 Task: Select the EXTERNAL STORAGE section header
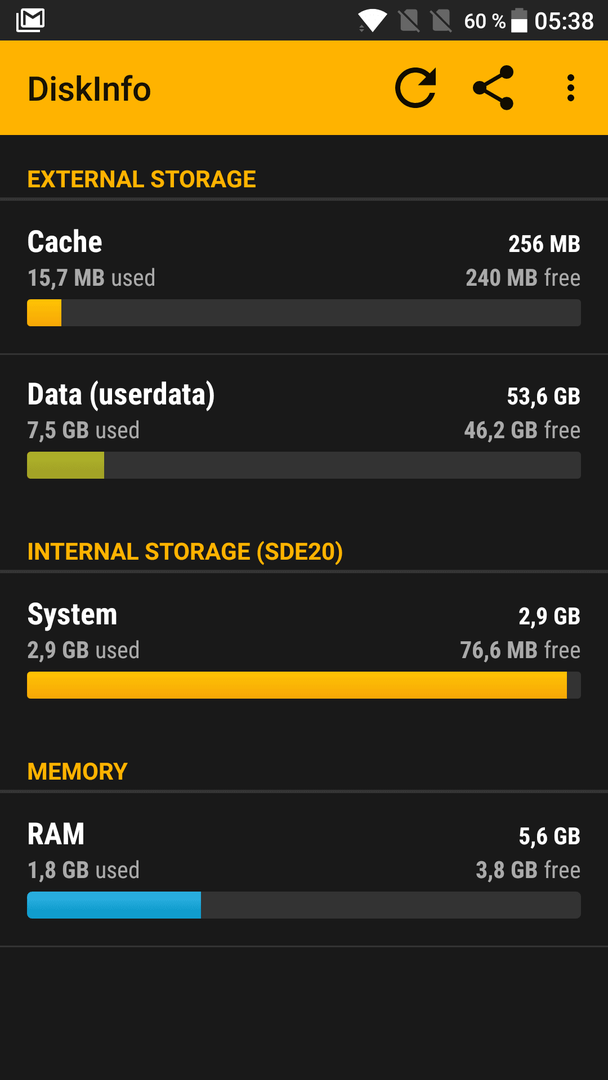tap(141, 179)
